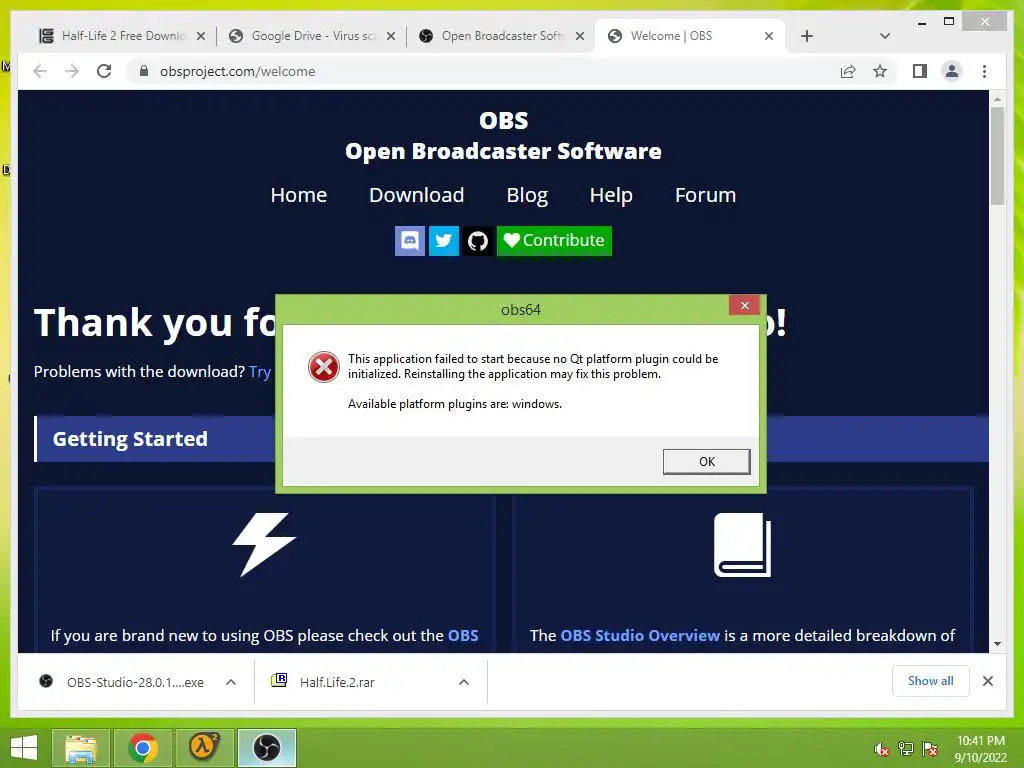Click the padlock site info icon
Screen dimensions: 1024x768
[x=144, y=71]
